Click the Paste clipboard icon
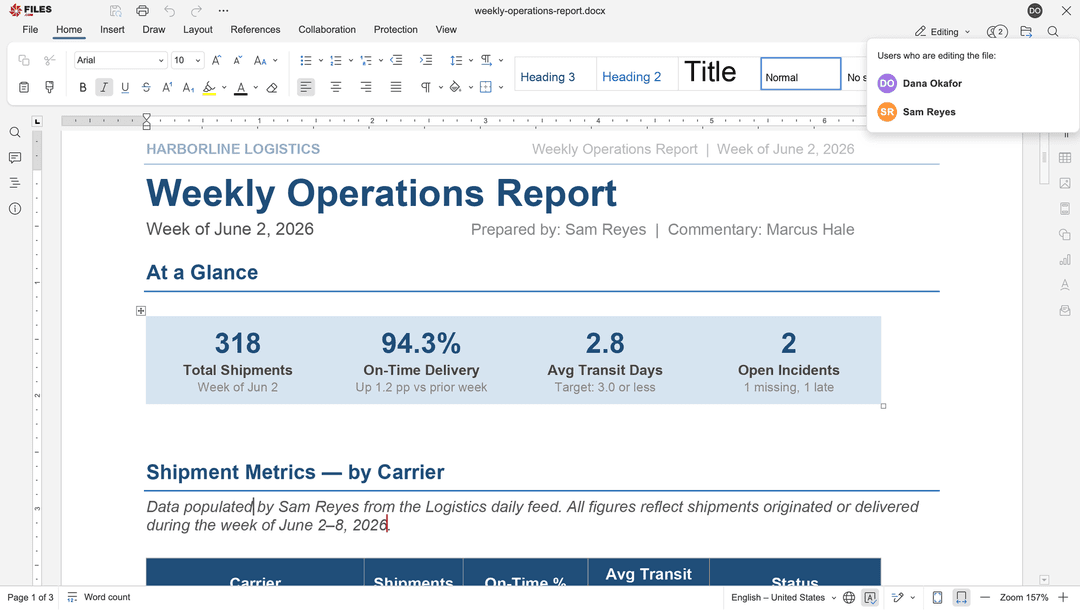 (24, 87)
